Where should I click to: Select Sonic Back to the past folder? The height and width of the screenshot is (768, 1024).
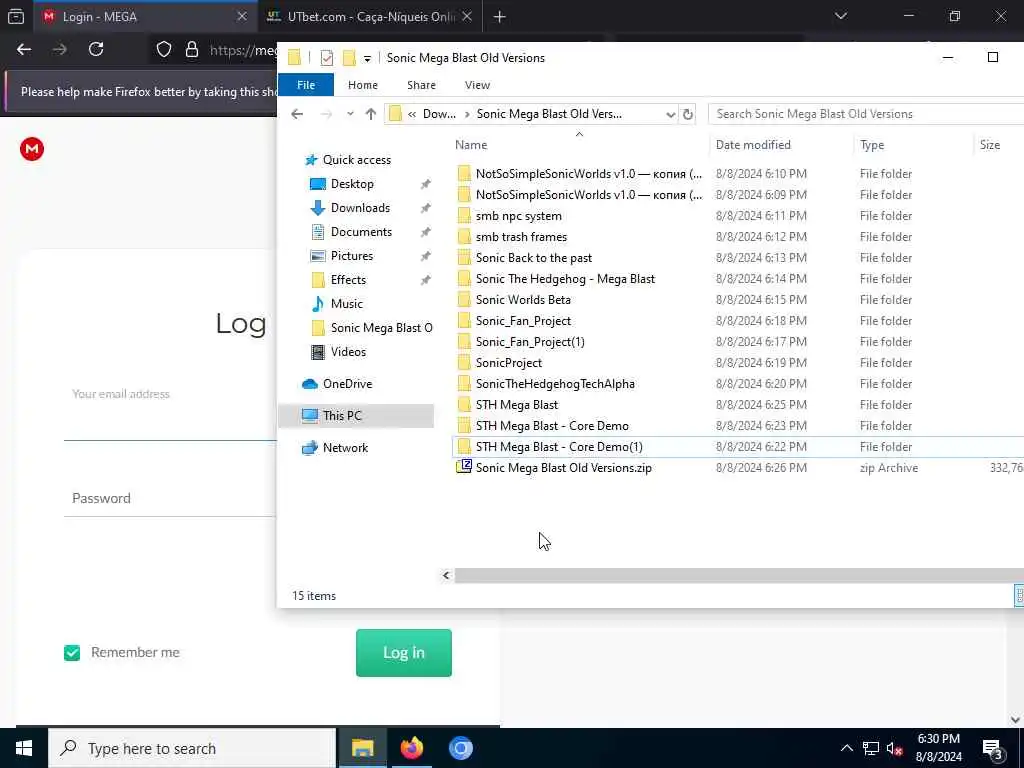tap(534, 258)
